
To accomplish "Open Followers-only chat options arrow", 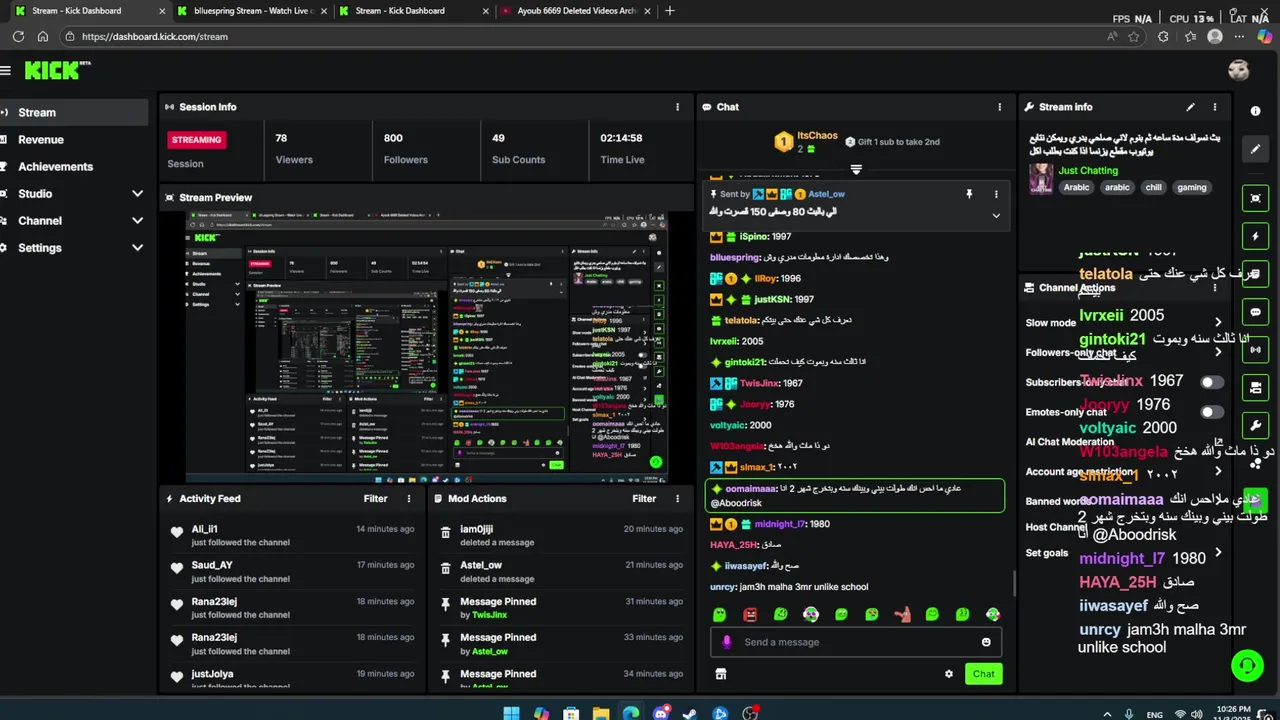I will coord(1218,352).
